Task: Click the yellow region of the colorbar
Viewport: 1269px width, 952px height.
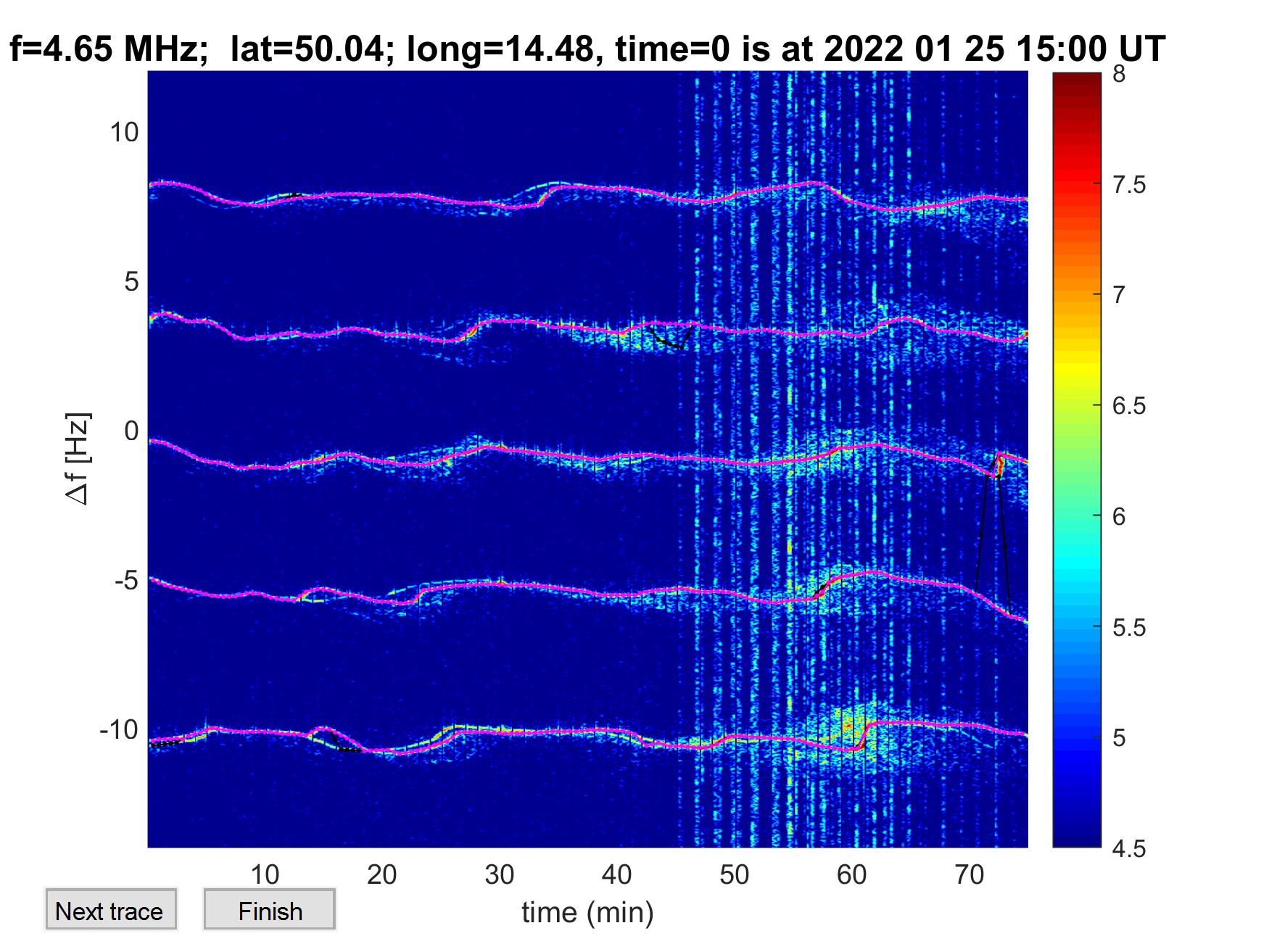Action: (x=1077, y=370)
